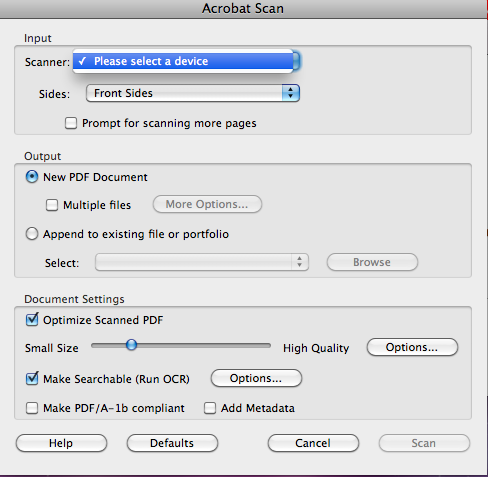
Task: Choose Append to existing file or portfolio
Action: tap(32, 234)
